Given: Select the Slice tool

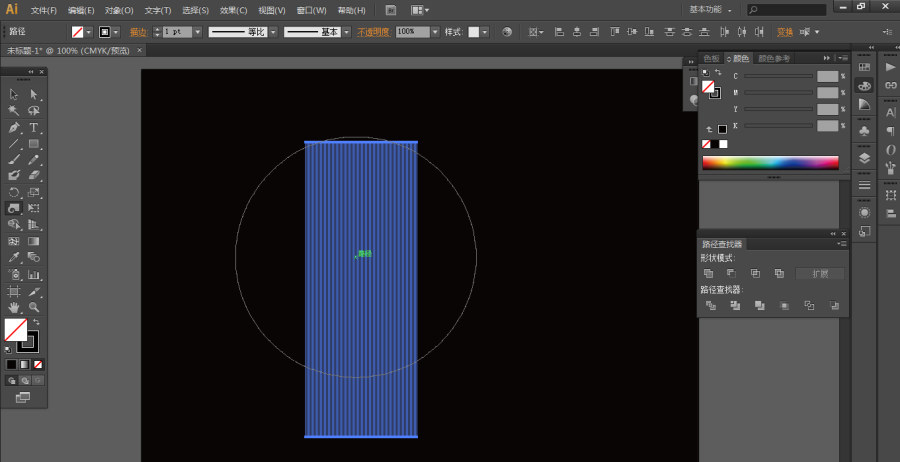Looking at the screenshot, I should [x=33, y=292].
